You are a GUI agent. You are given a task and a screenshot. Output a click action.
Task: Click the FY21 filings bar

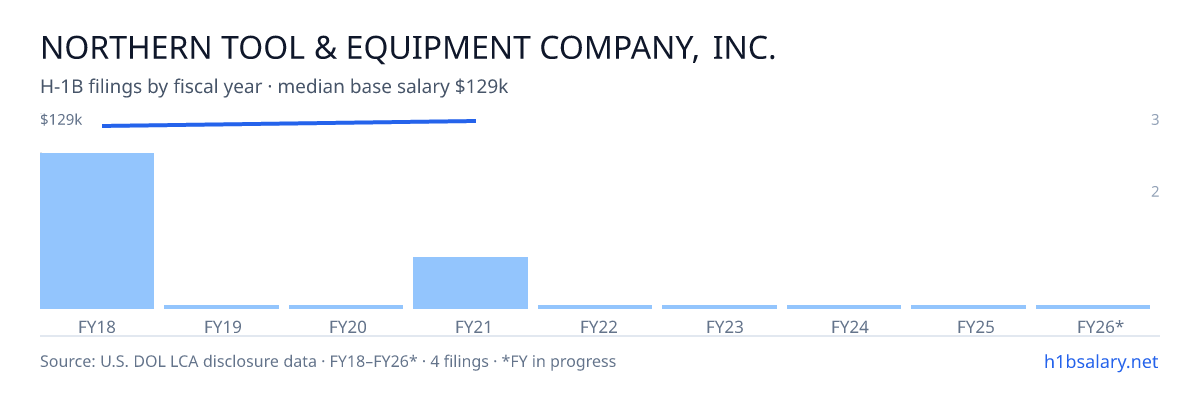point(470,283)
